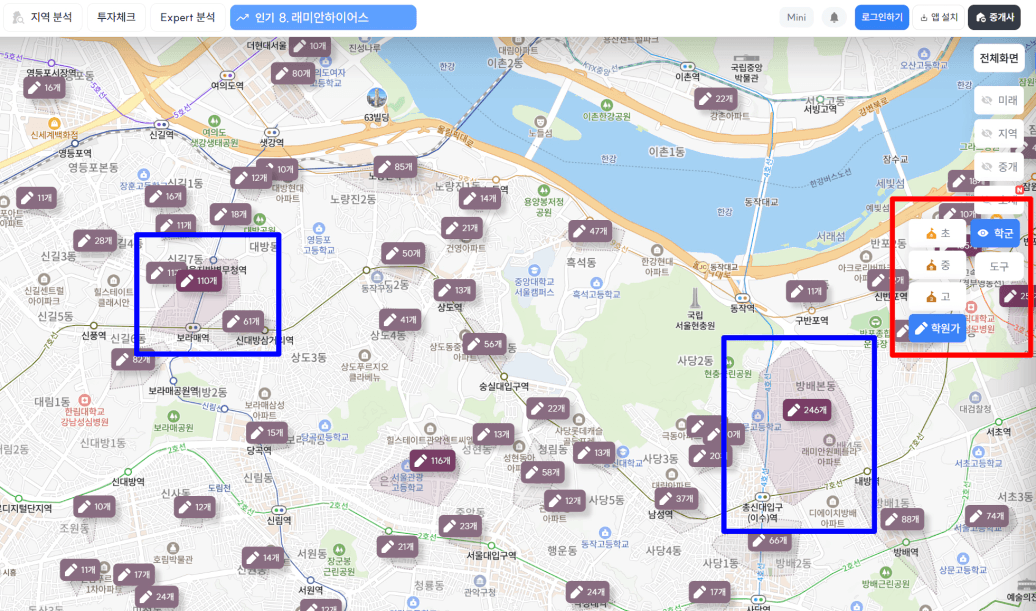Click the 63빌딩 landmark icon

377,98
